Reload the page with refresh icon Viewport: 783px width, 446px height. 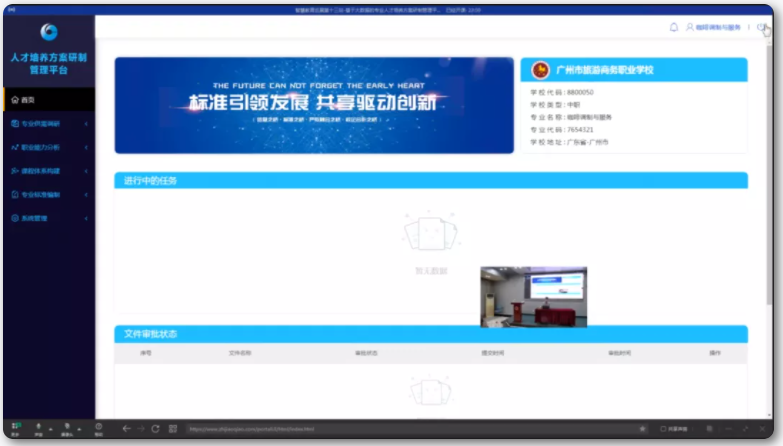click(x=155, y=429)
